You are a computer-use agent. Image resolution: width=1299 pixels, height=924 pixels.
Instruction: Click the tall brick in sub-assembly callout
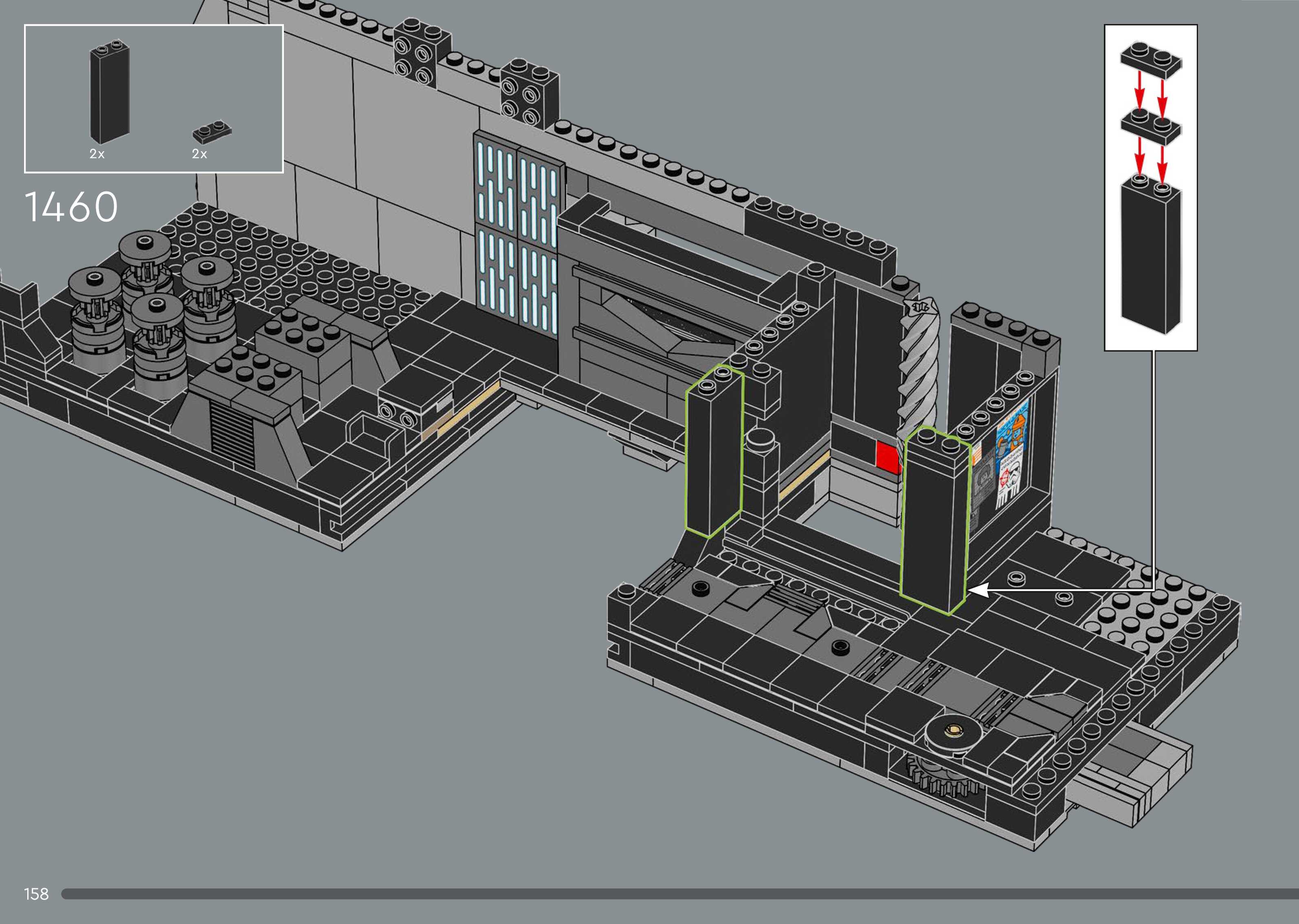(x=1151, y=256)
